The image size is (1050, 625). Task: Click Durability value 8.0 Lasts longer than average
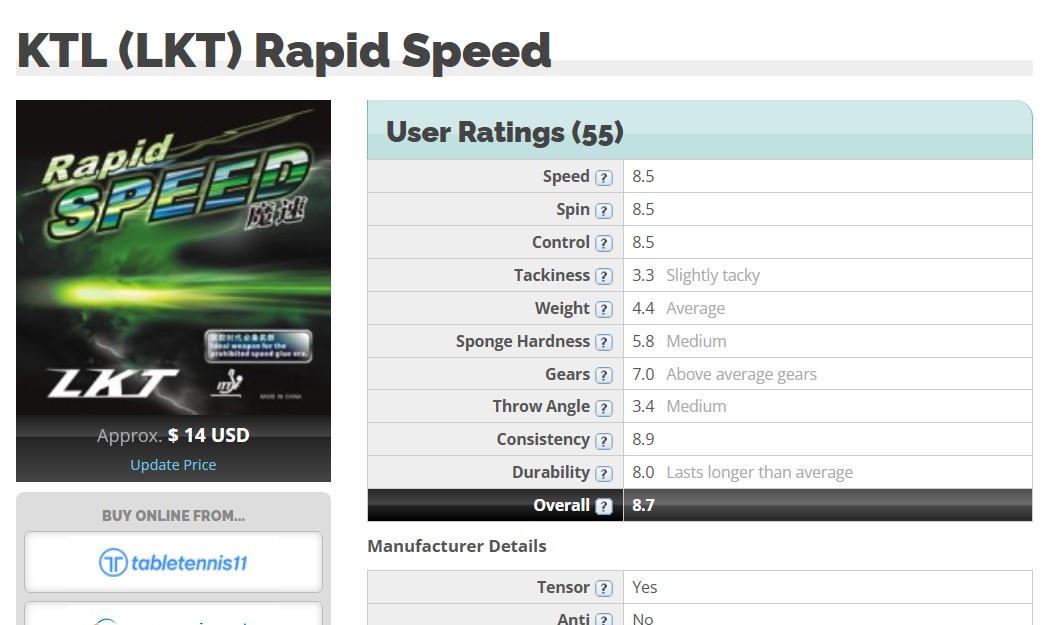[743, 472]
